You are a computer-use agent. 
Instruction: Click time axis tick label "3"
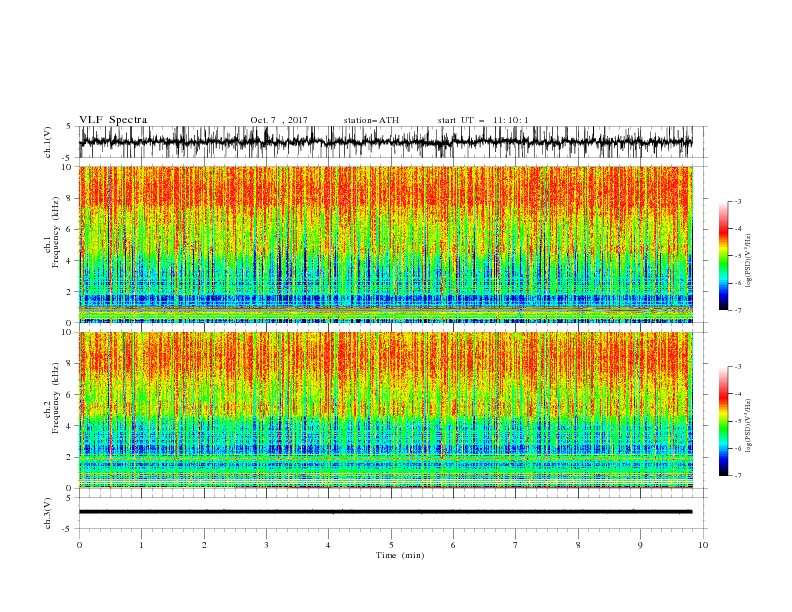click(x=267, y=545)
